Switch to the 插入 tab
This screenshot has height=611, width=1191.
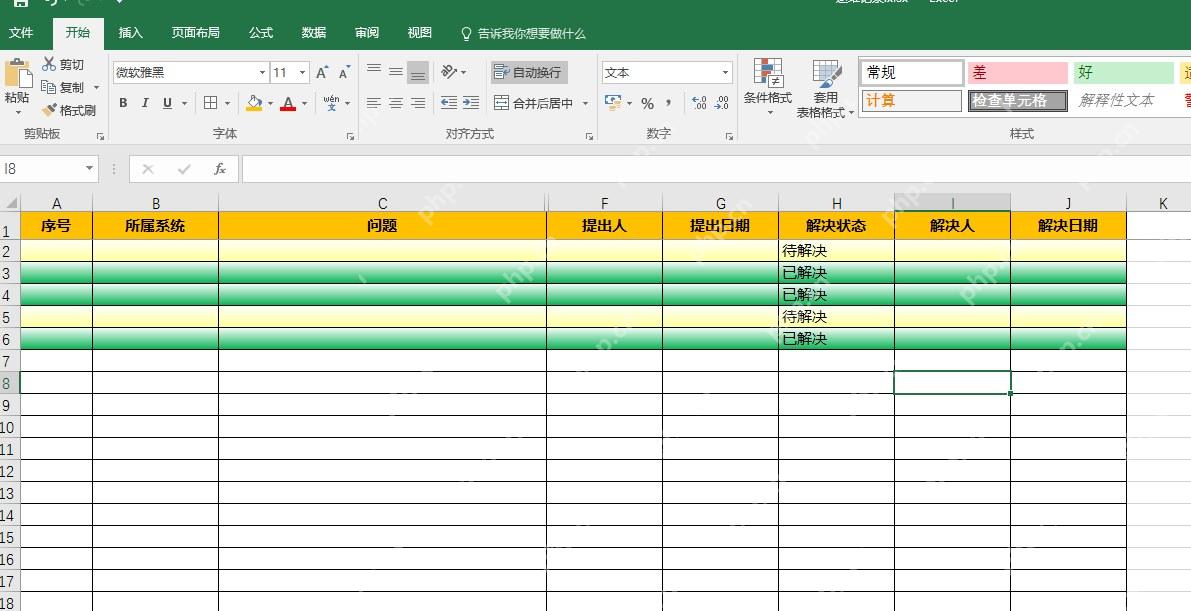(x=131, y=33)
